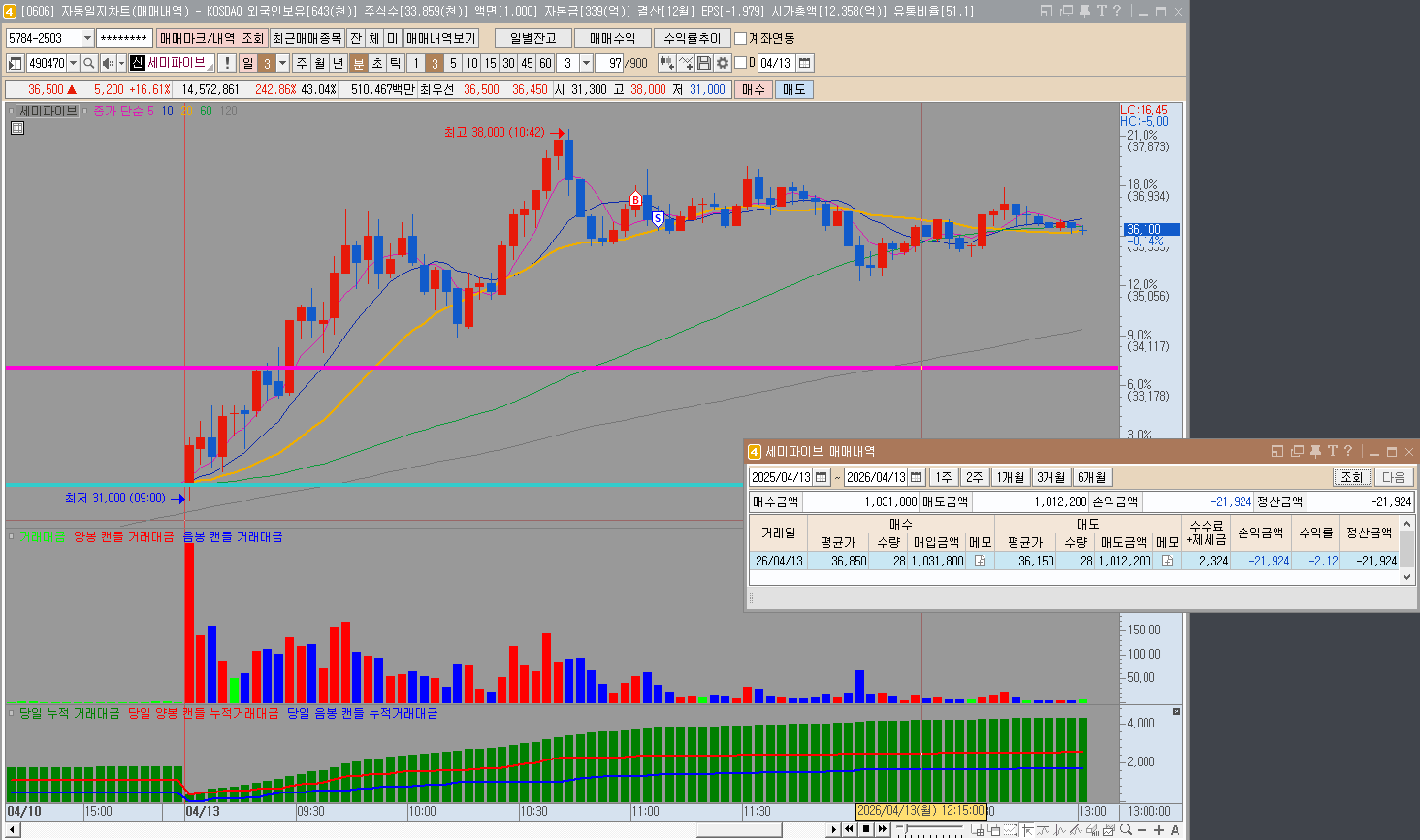The width and height of the screenshot is (1420, 840).
Task: Select the 3개월 period button
Action: pyautogui.click(x=1051, y=477)
